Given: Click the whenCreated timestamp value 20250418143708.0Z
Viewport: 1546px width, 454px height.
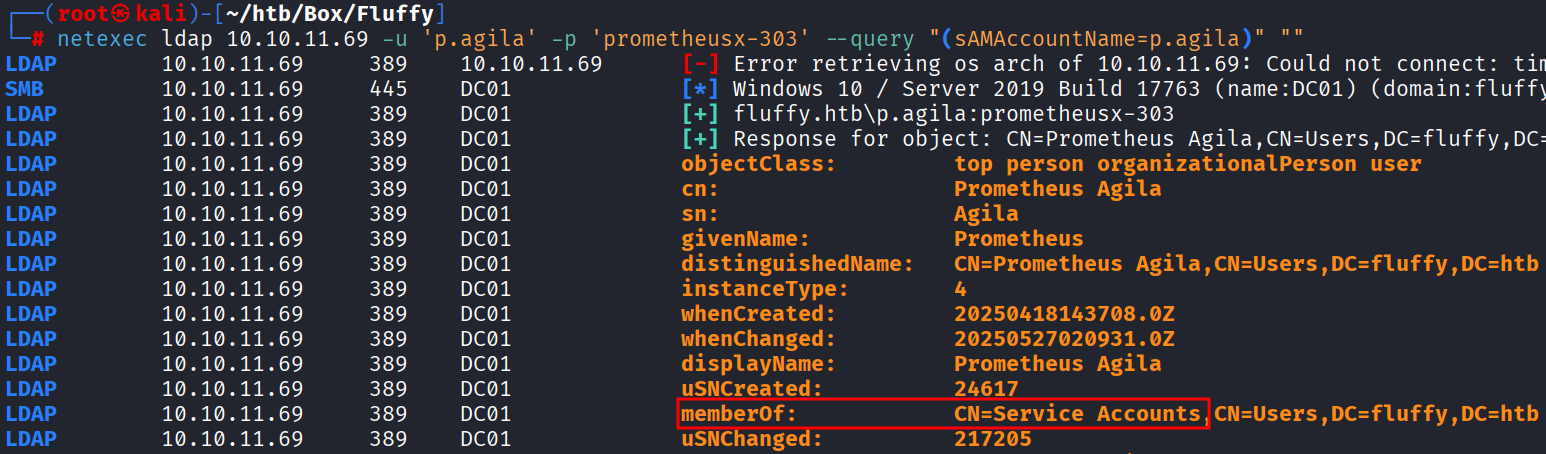Looking at the screenshot, I should pyautogui.click(x=1064, y=314).
